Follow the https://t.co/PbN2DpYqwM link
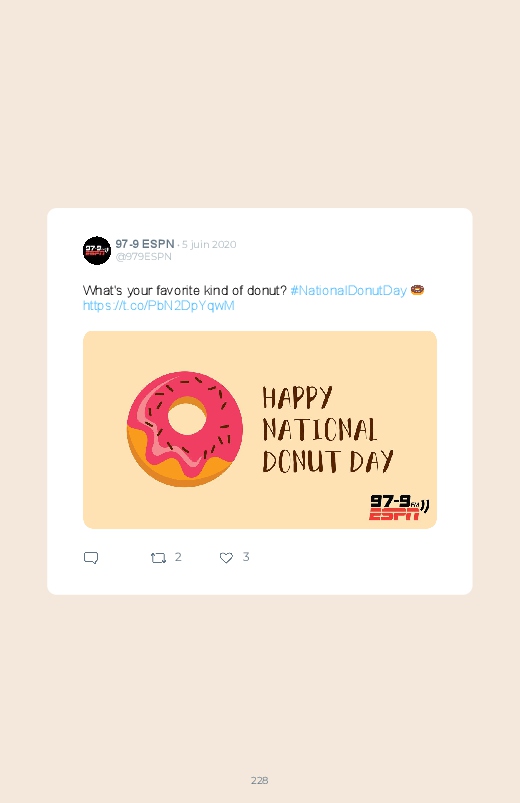The image size is (520, 803). [x=159, y=306]
